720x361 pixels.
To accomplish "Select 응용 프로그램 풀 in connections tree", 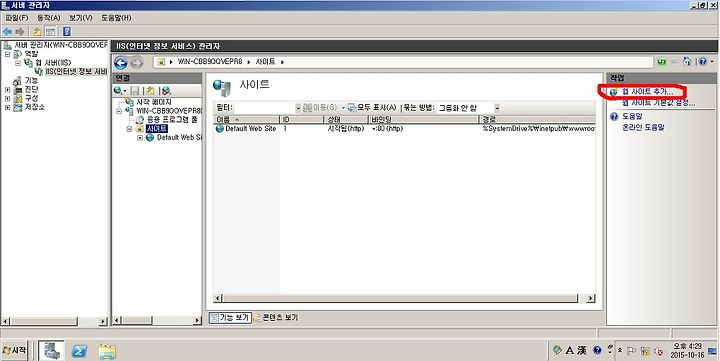I will [172, 119].
